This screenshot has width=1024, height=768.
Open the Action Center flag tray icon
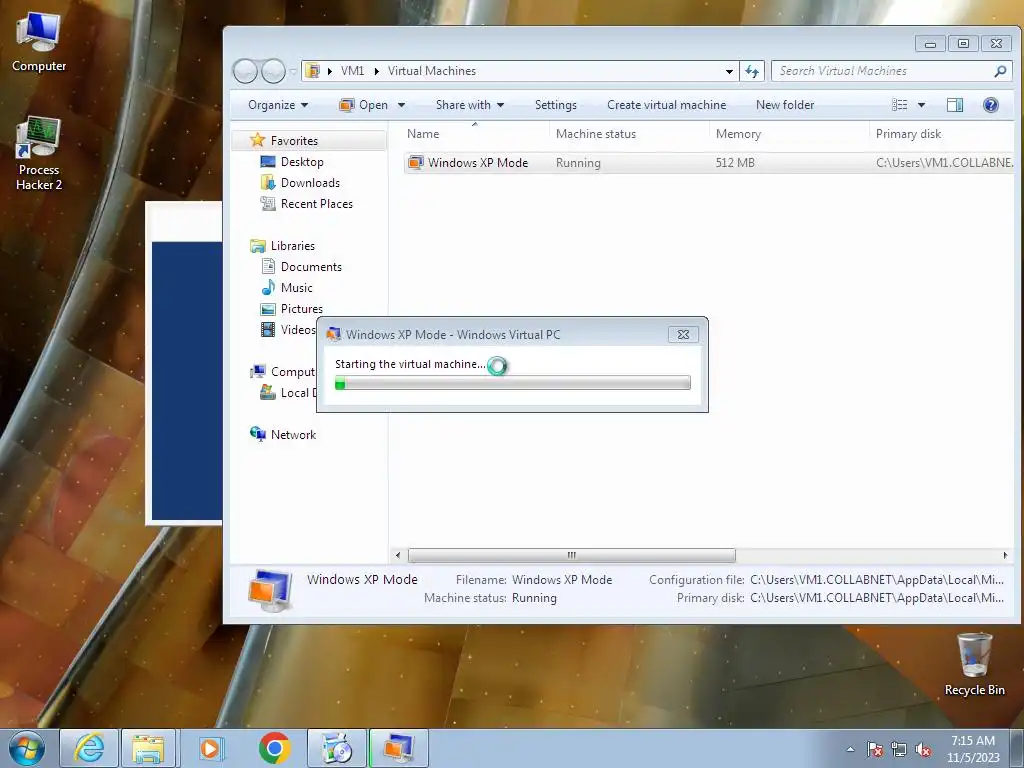[x=875, y=749]
